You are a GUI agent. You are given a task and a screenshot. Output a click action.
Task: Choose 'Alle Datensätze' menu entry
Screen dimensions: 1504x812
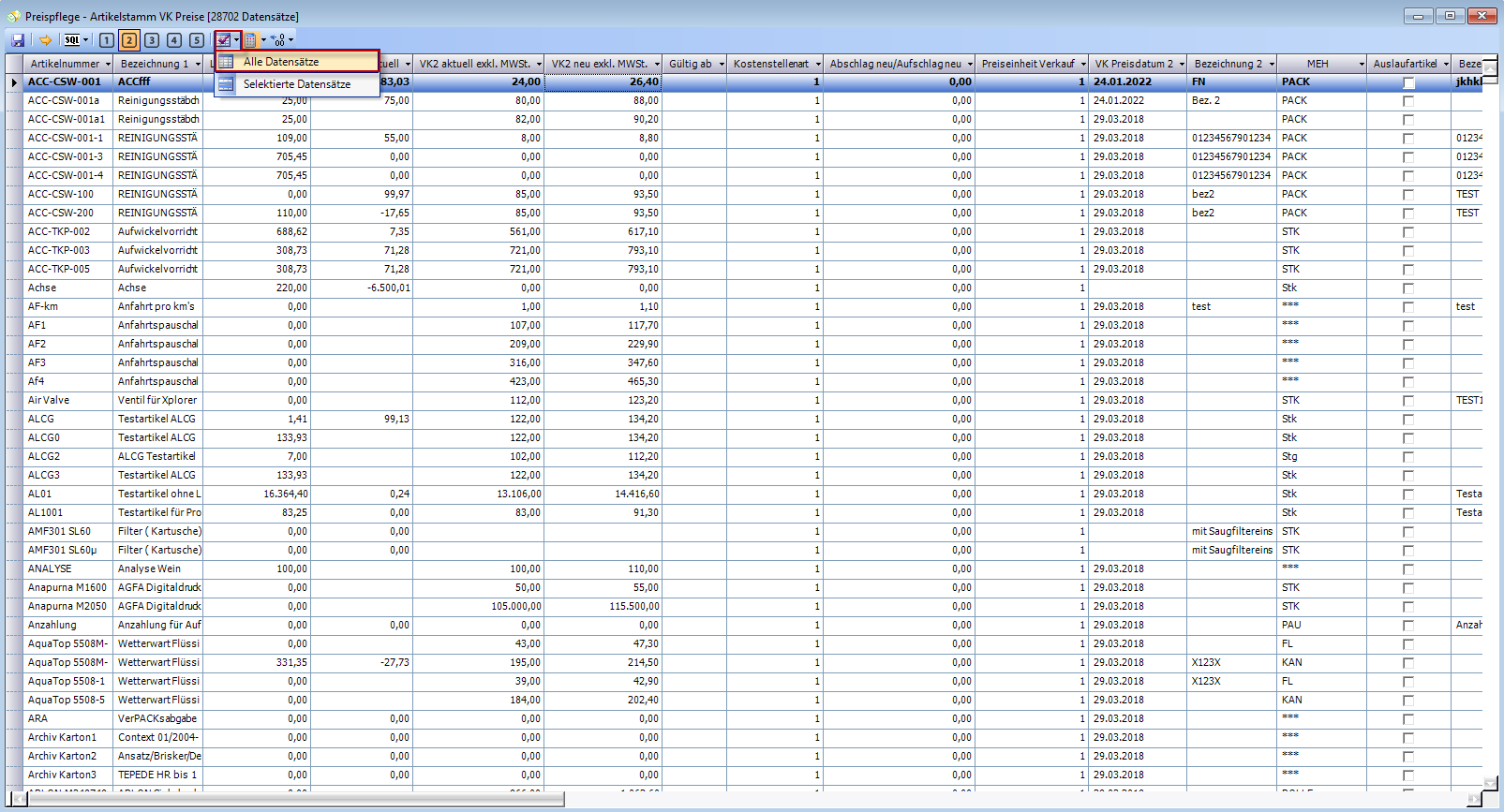pos(281,62)
